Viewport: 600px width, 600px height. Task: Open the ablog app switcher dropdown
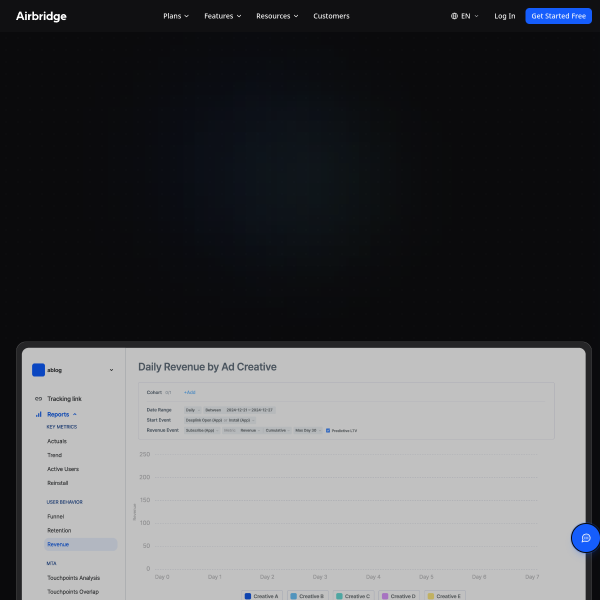point(111,370)
